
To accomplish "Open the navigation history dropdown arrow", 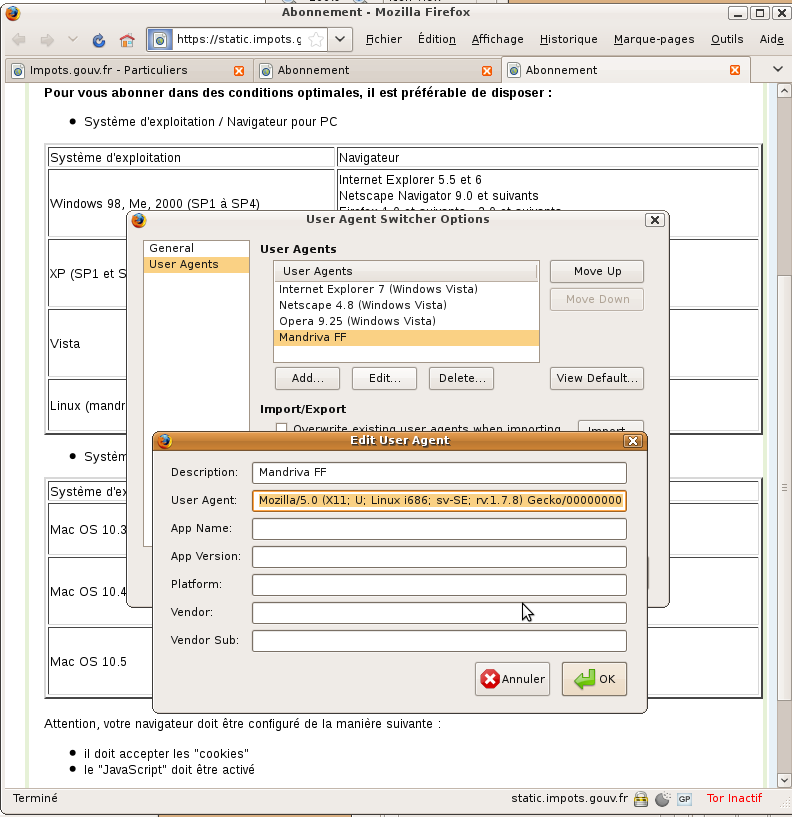I will [73, 39].
